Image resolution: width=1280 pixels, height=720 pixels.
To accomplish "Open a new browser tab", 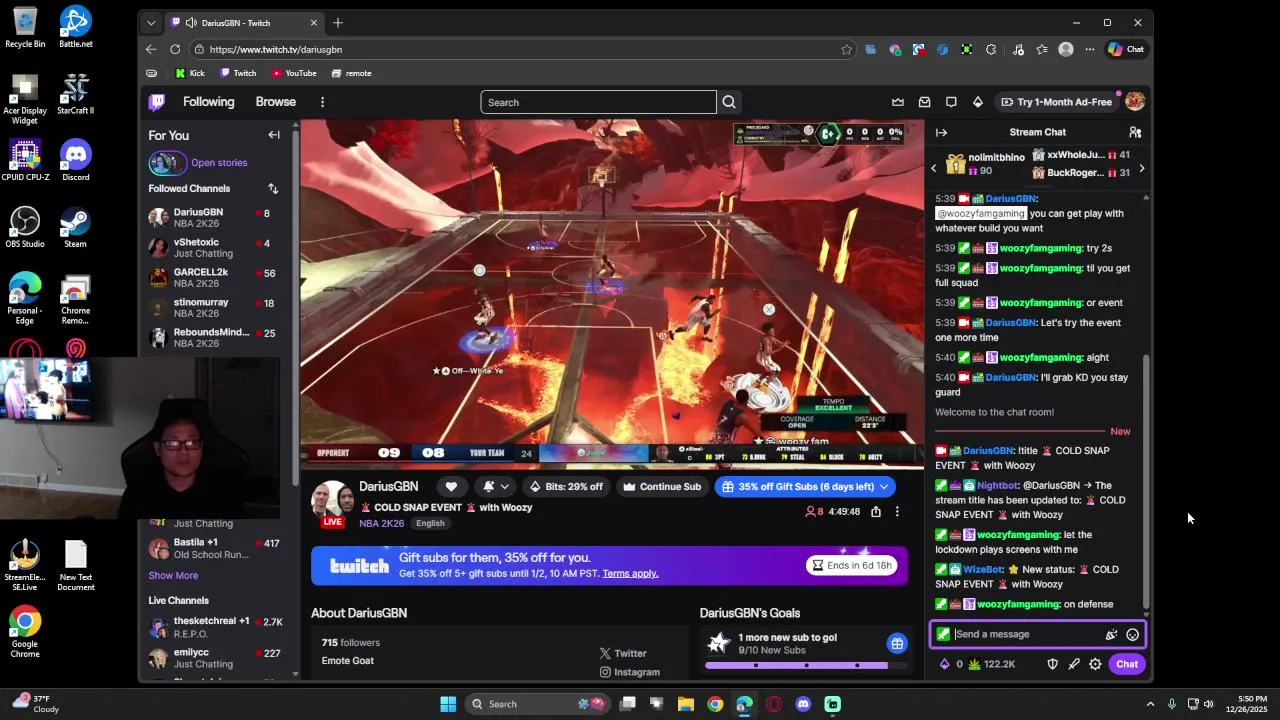I will point(338,23).
